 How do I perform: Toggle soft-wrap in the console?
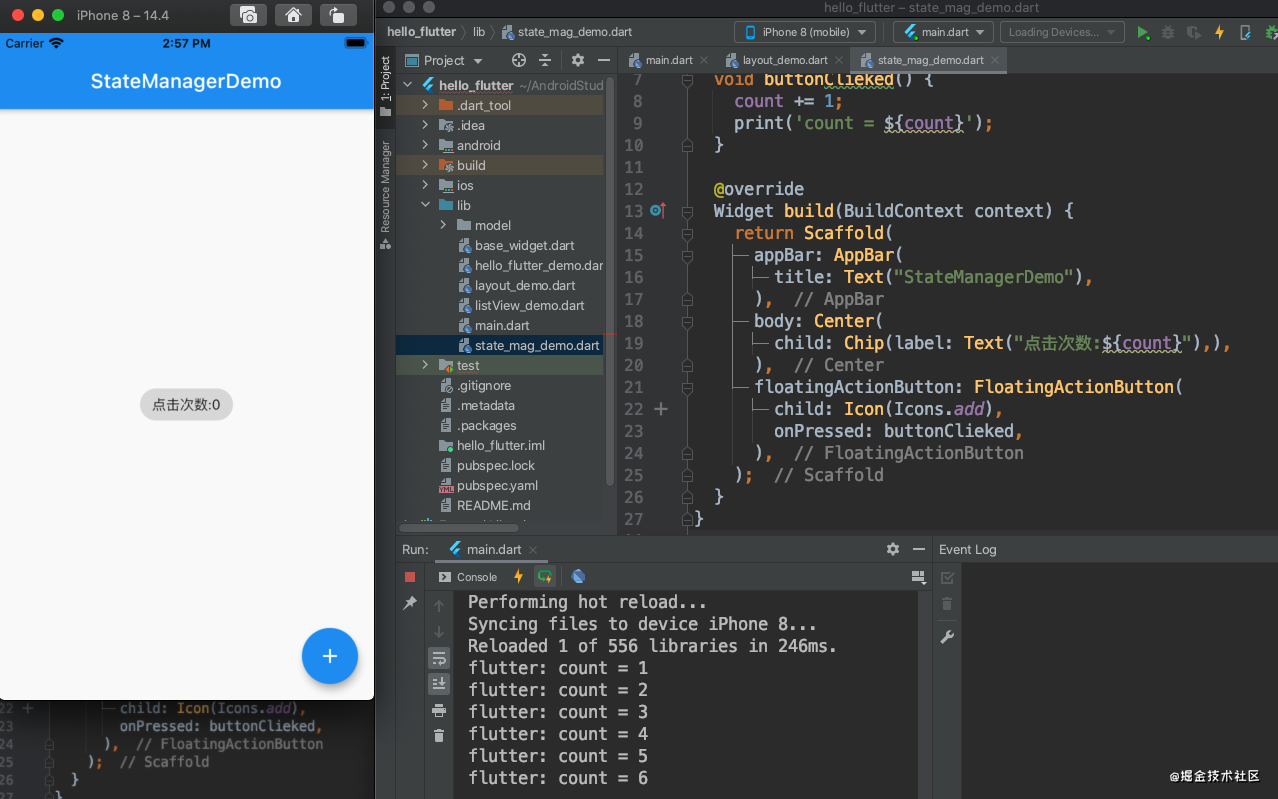(x=438, y=658)
